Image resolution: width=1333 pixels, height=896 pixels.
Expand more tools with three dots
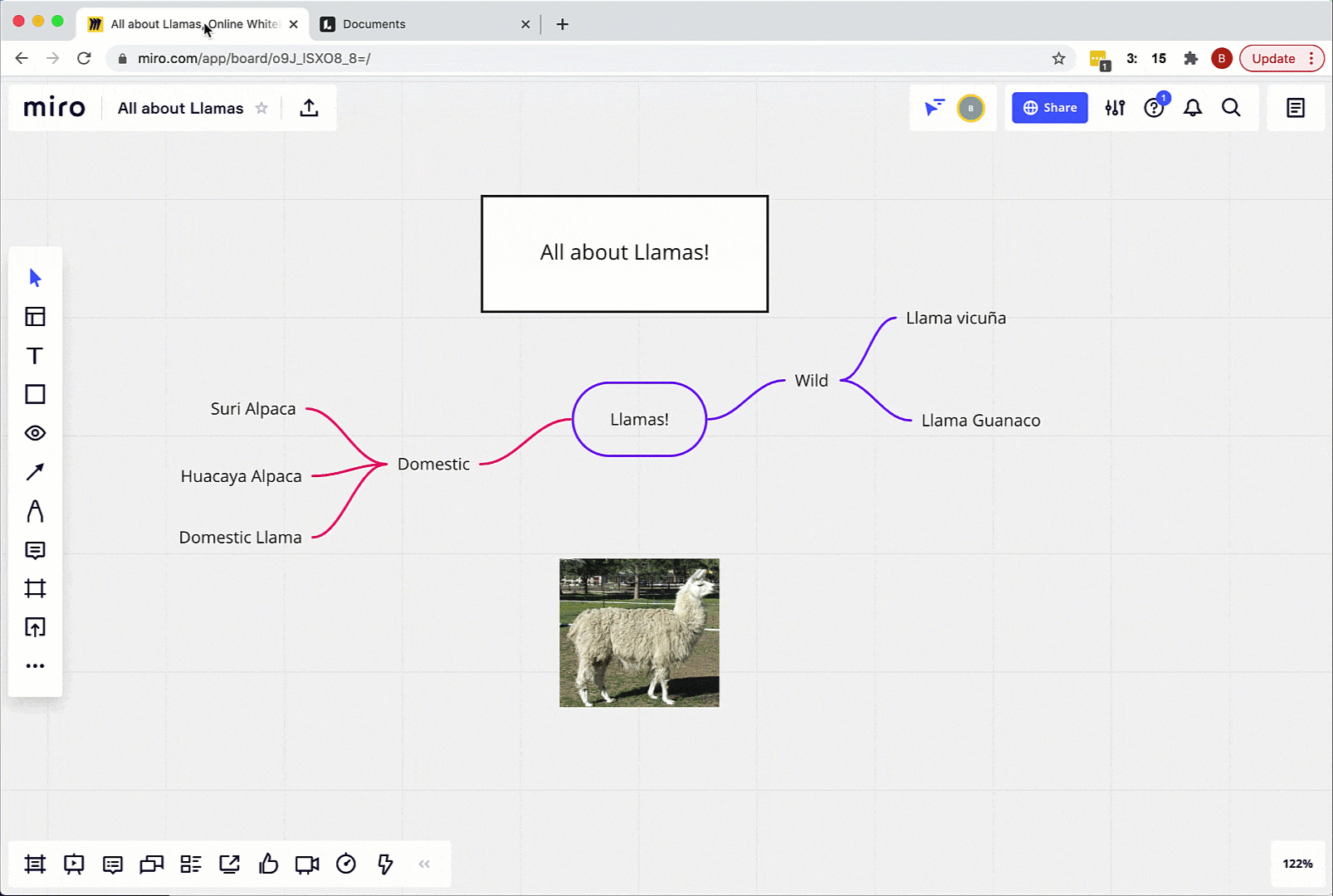[35, 666]
